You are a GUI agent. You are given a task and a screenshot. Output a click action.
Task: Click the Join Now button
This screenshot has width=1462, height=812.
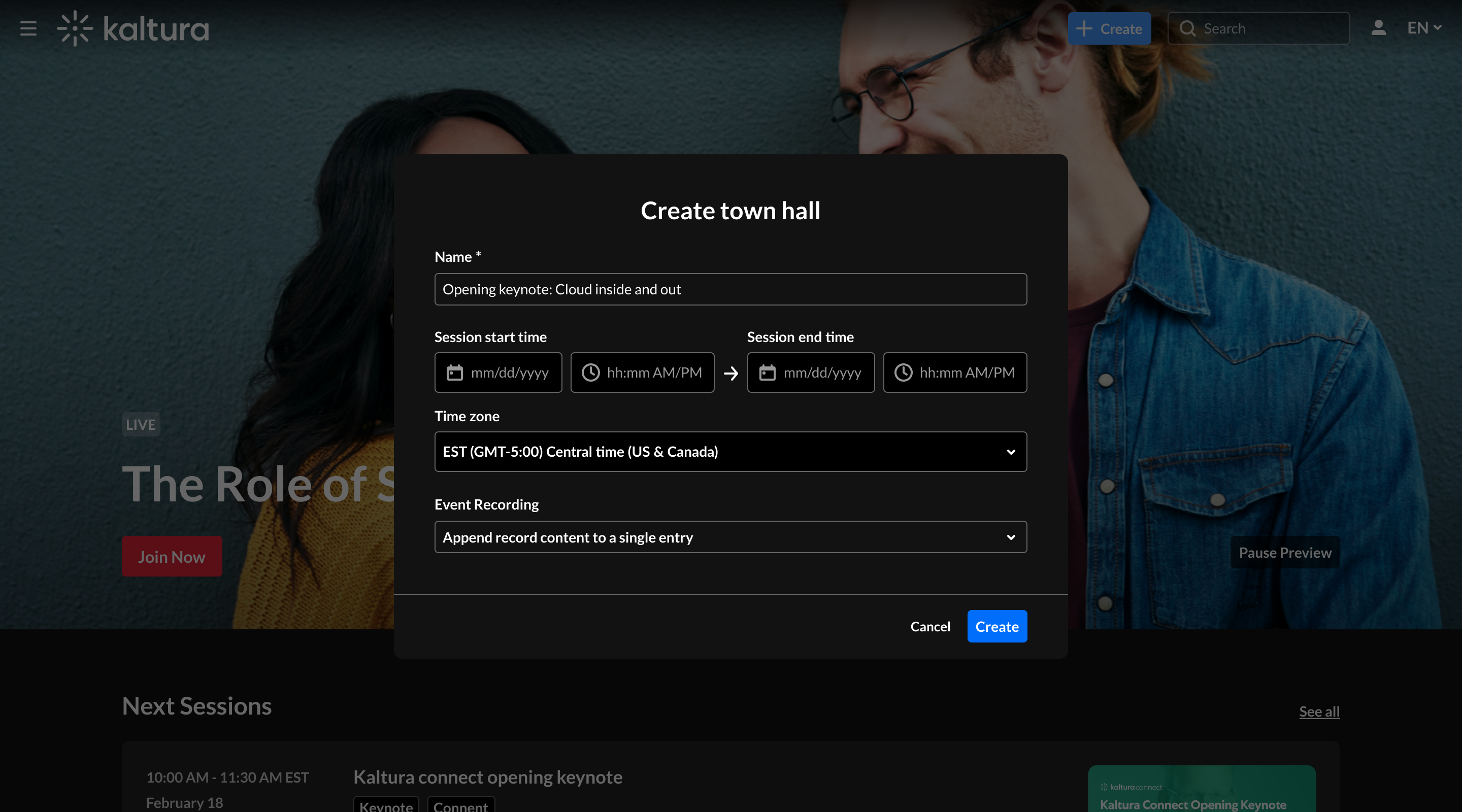click(x=172, y=557)
